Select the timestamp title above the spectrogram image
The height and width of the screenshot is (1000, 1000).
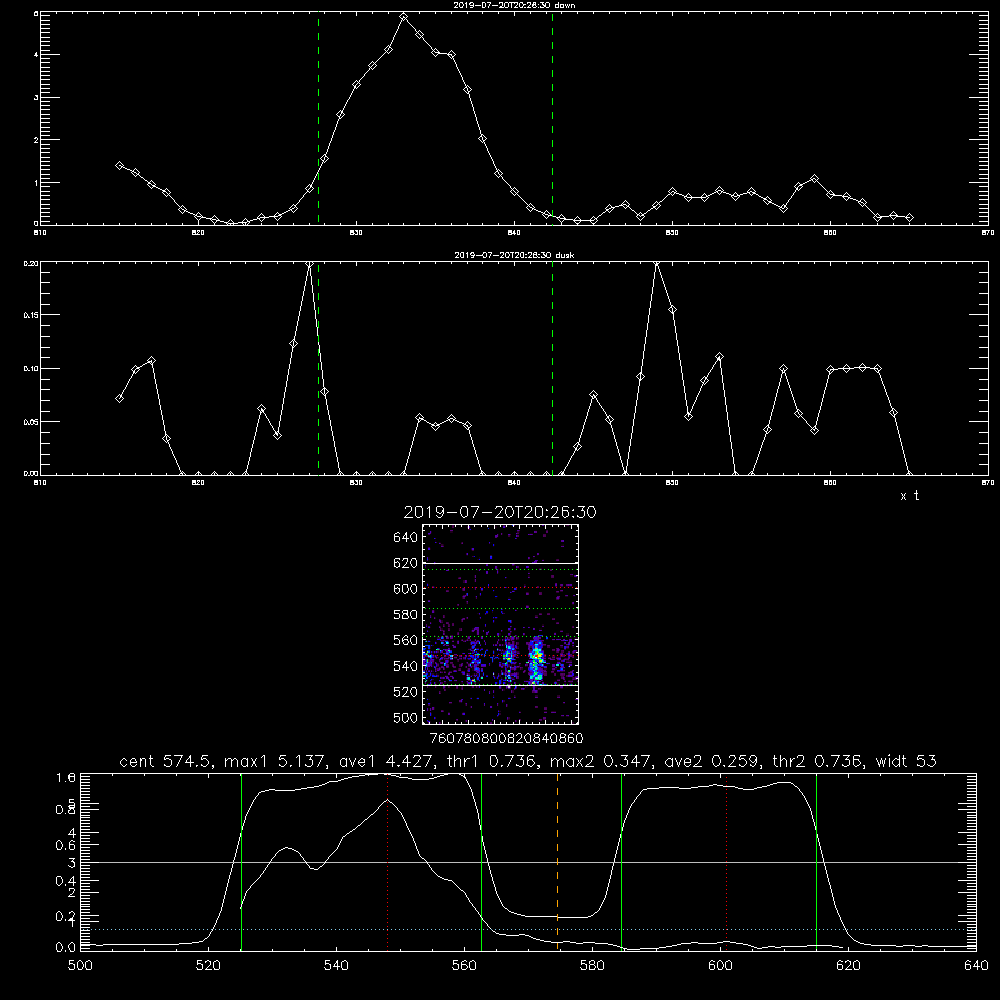(x=500, y=513)
